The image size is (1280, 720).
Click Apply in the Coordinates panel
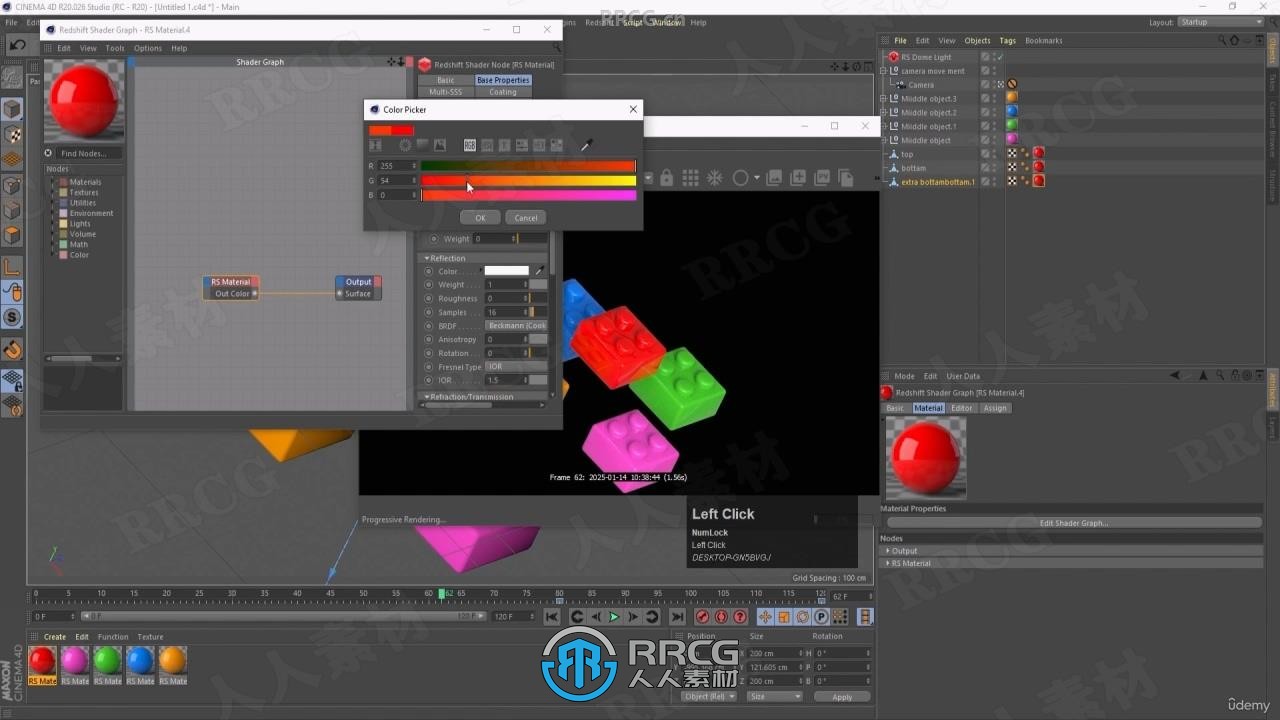coord(842,697)
